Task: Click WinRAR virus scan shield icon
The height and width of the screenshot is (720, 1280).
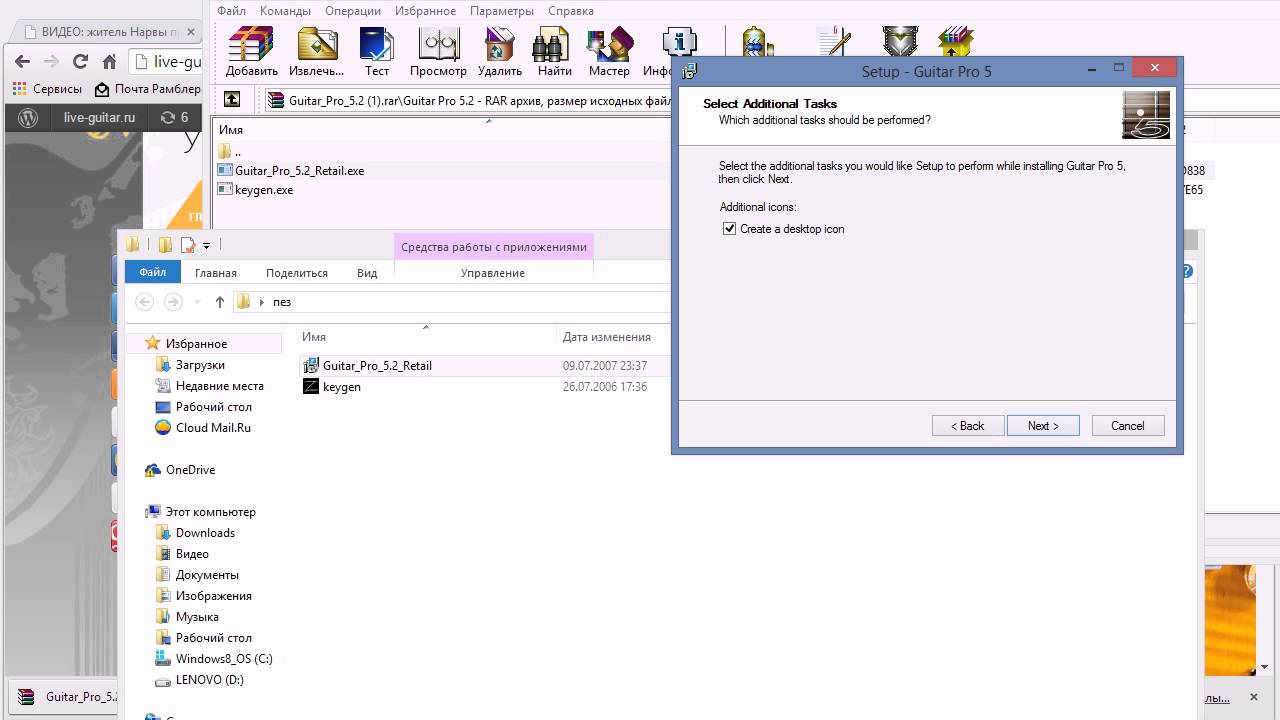Action: [x=900, y=42]
